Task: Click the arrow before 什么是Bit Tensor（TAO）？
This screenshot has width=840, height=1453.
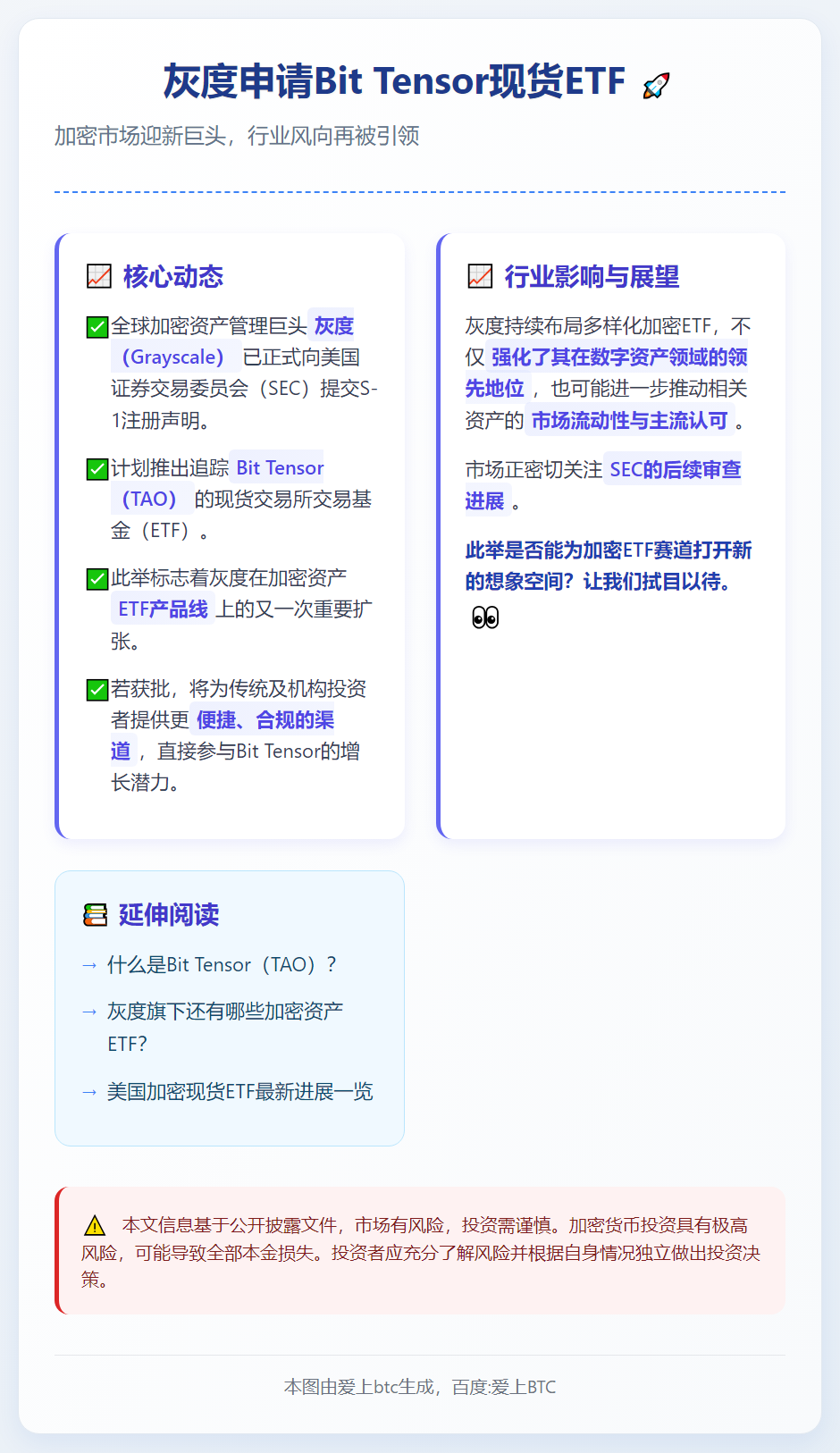Action: pyautogui.click(x=88, y=965)
